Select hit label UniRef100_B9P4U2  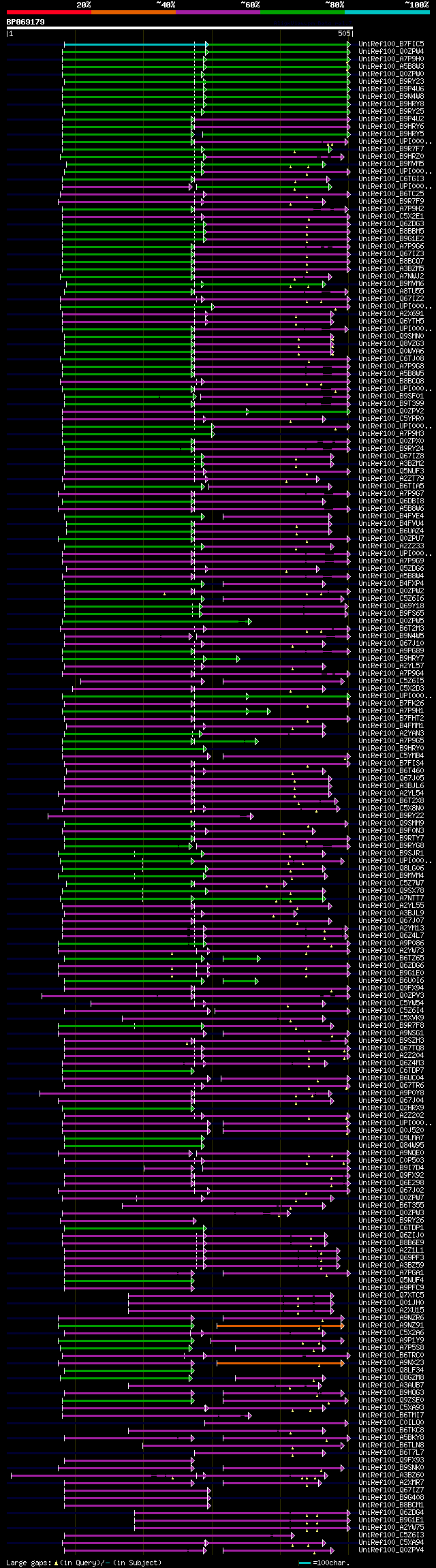point(391,119)
